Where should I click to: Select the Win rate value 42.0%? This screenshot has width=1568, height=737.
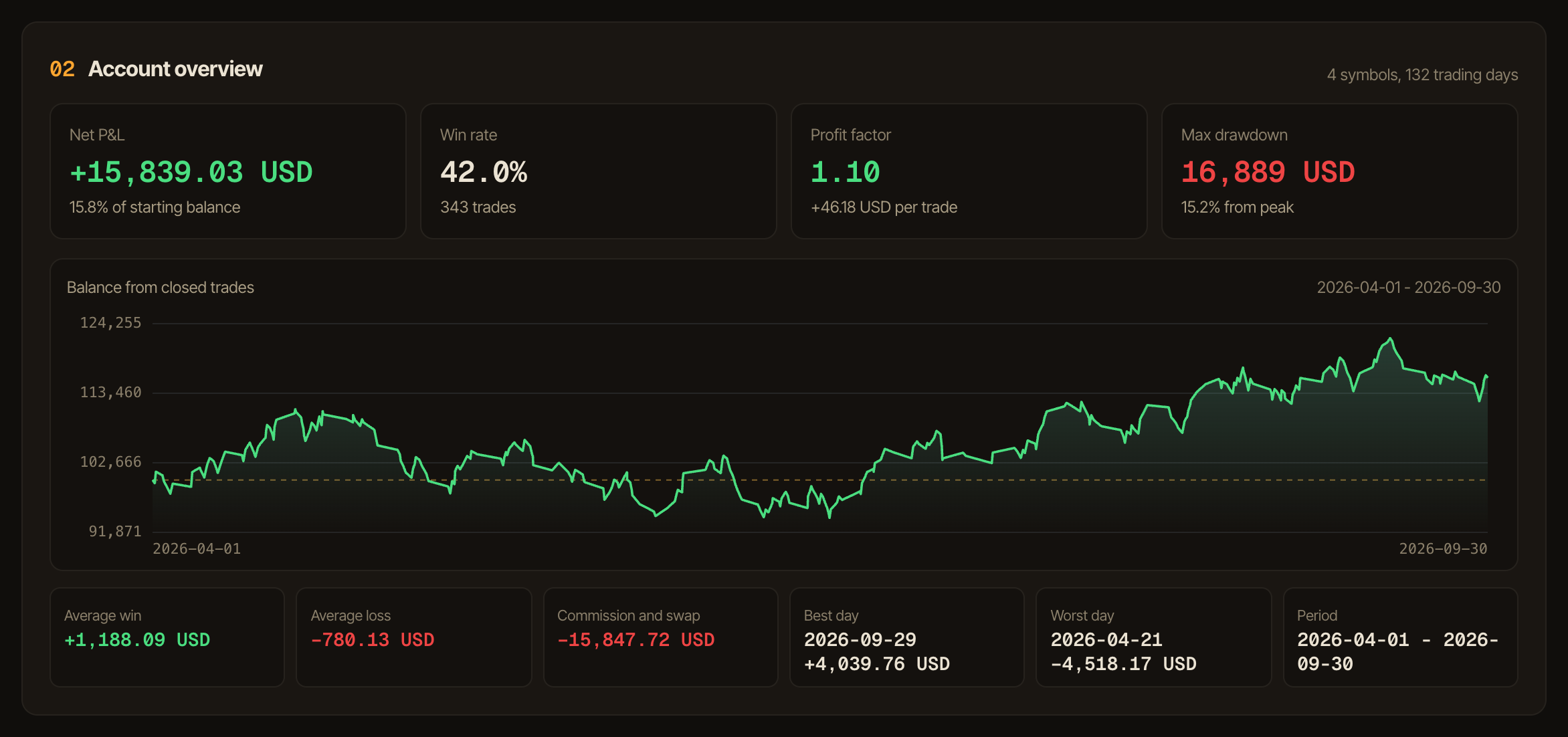coord(484,172)
